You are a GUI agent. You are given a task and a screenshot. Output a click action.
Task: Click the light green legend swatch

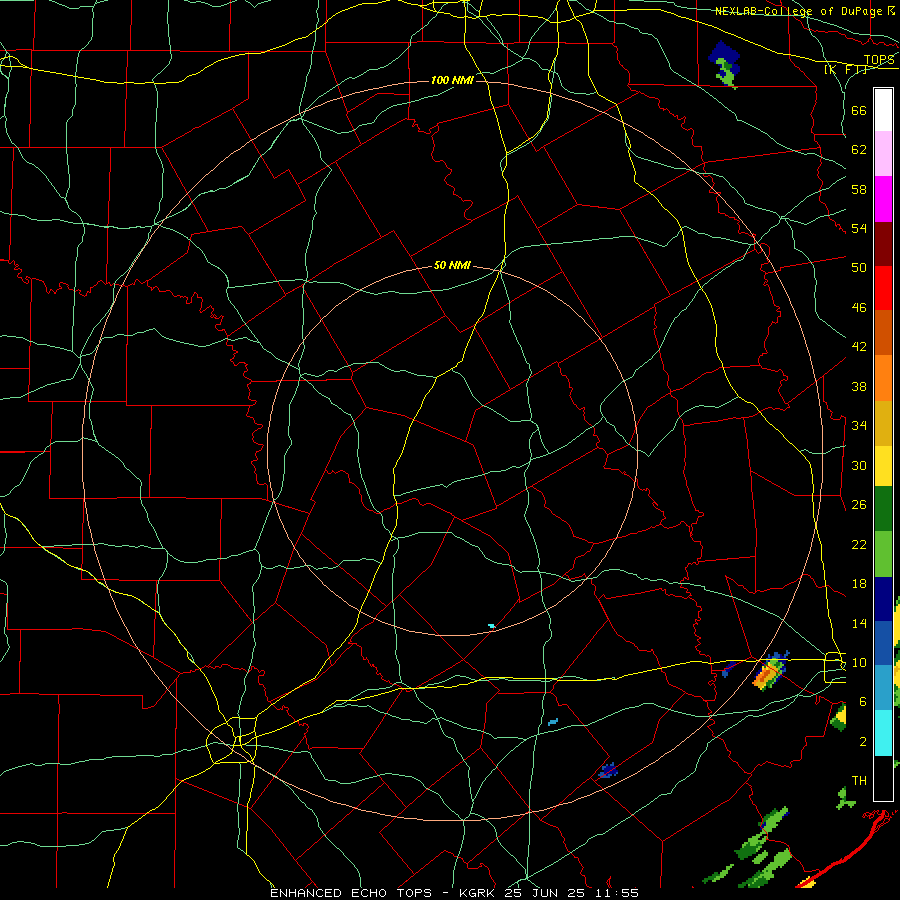click(883, 553)
